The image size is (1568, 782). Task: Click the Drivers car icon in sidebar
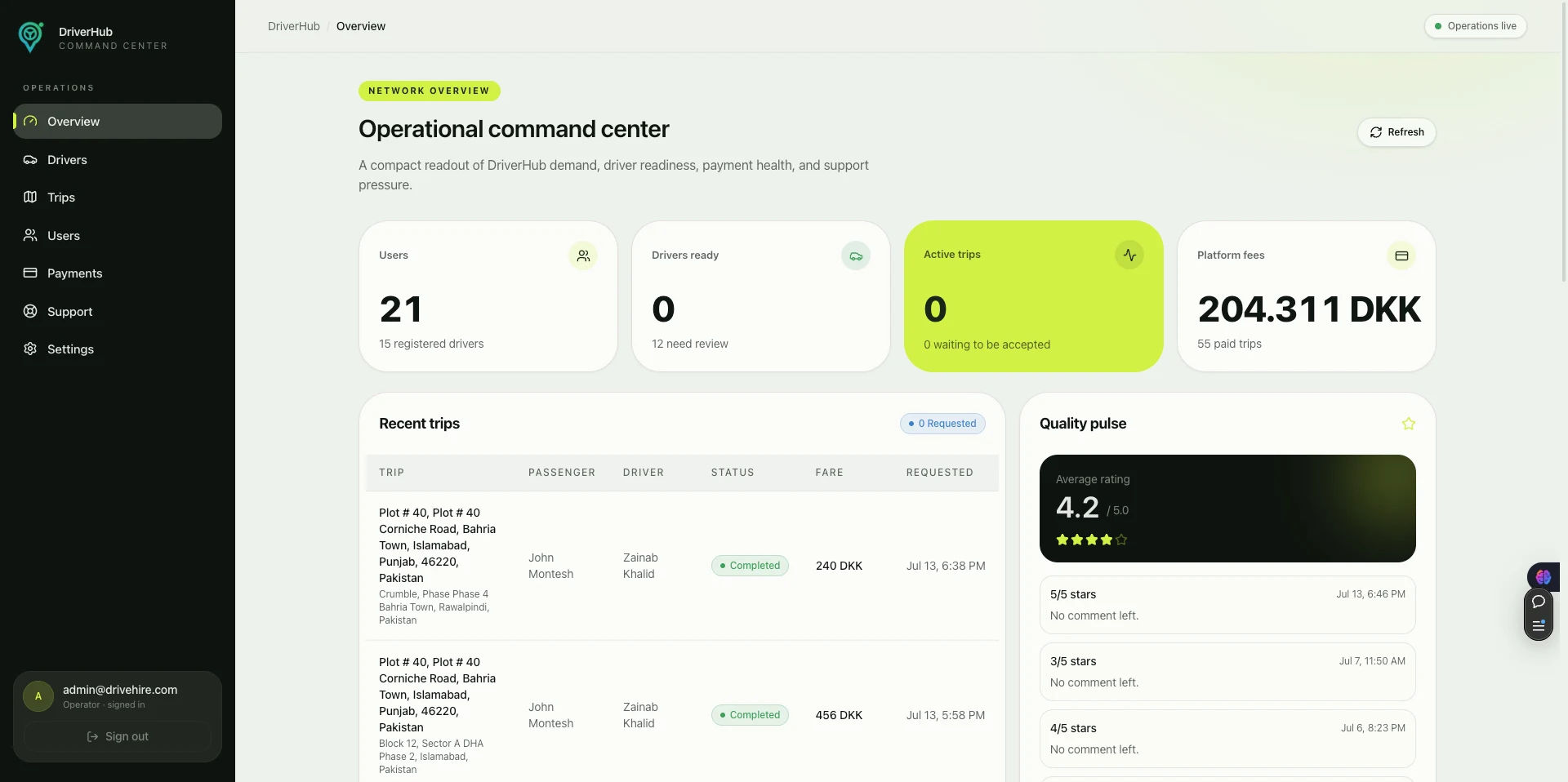coord(30,159)
